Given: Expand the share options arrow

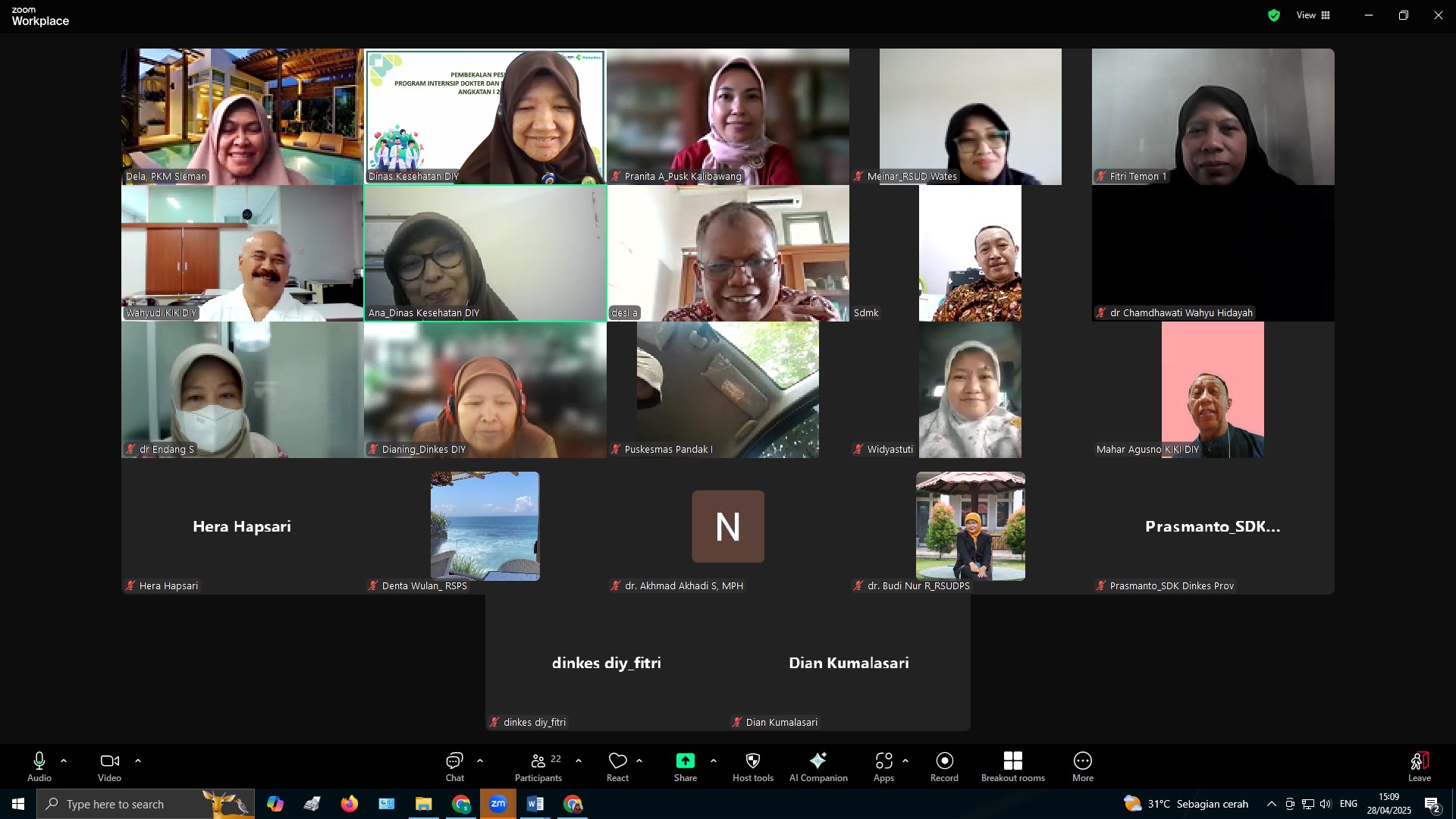Looking at the screenshot, I should (x=714, y=761).
